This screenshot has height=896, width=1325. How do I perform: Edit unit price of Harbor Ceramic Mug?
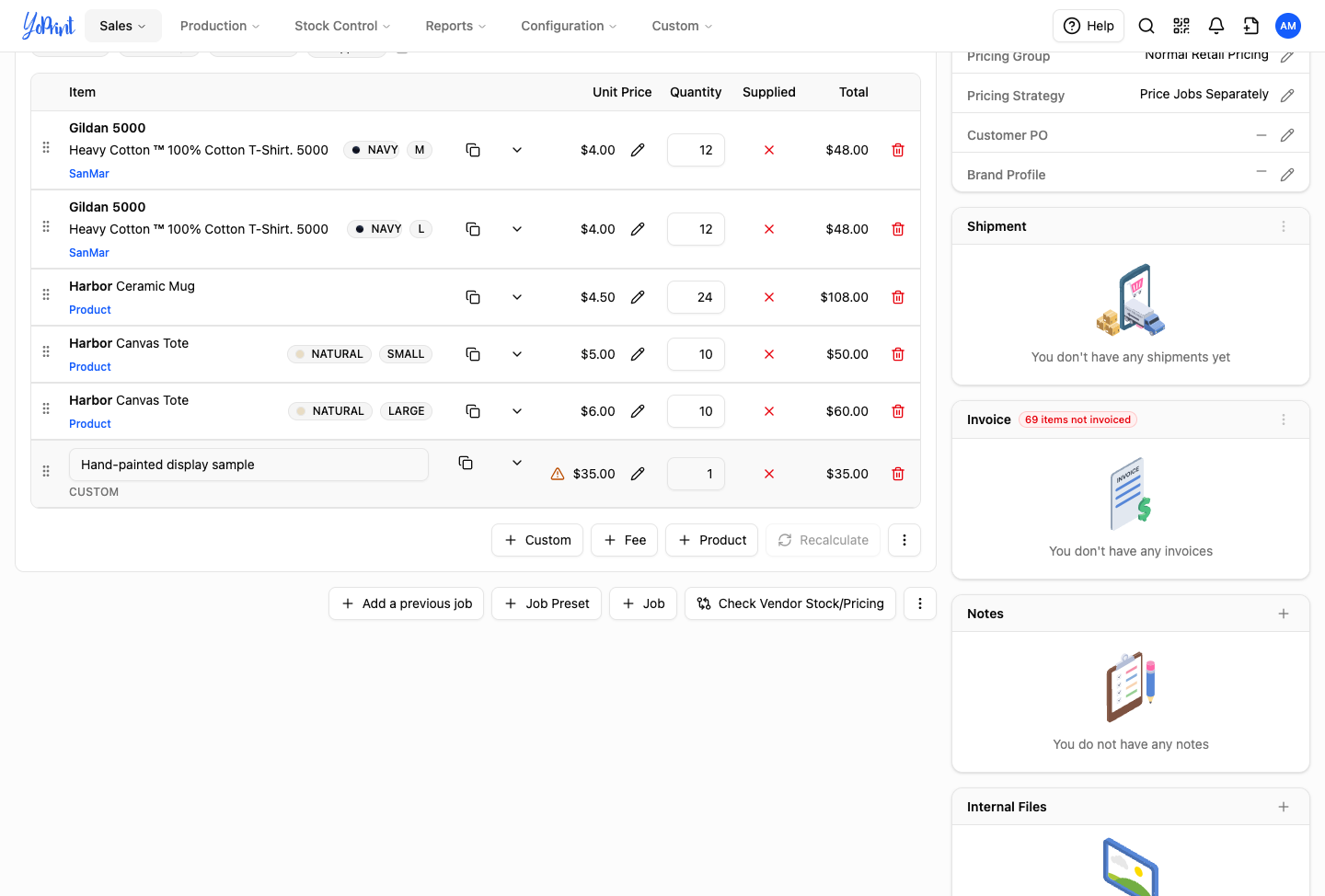click(x=638, y=297)
